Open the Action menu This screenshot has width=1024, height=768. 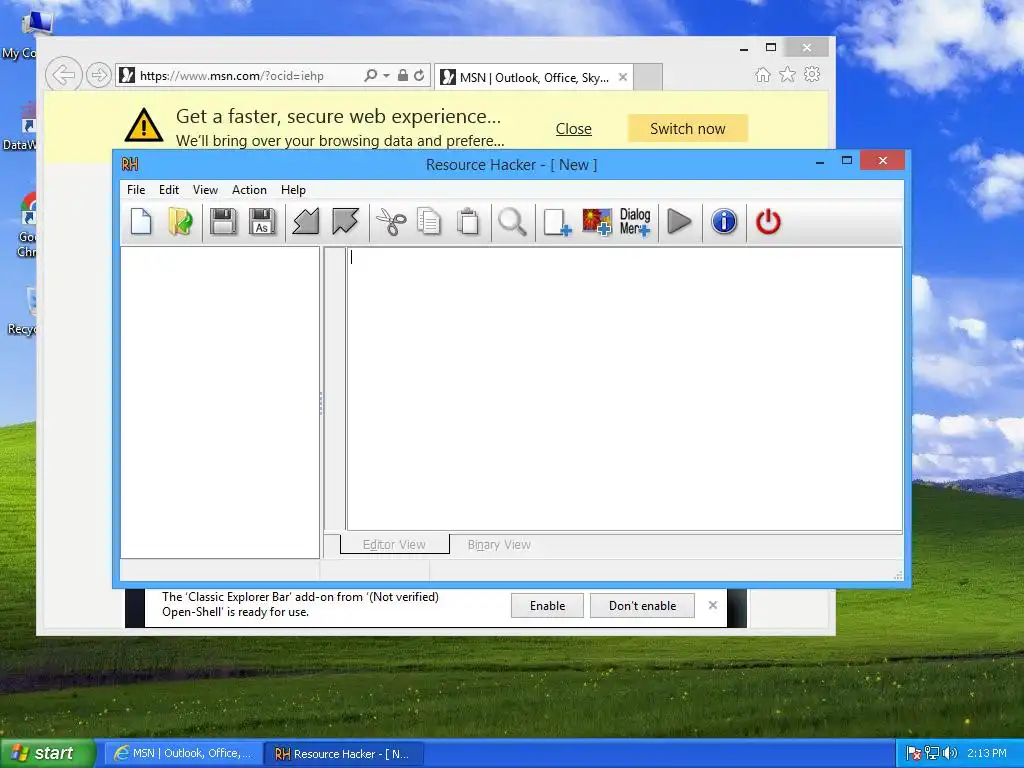pos(249,189)
